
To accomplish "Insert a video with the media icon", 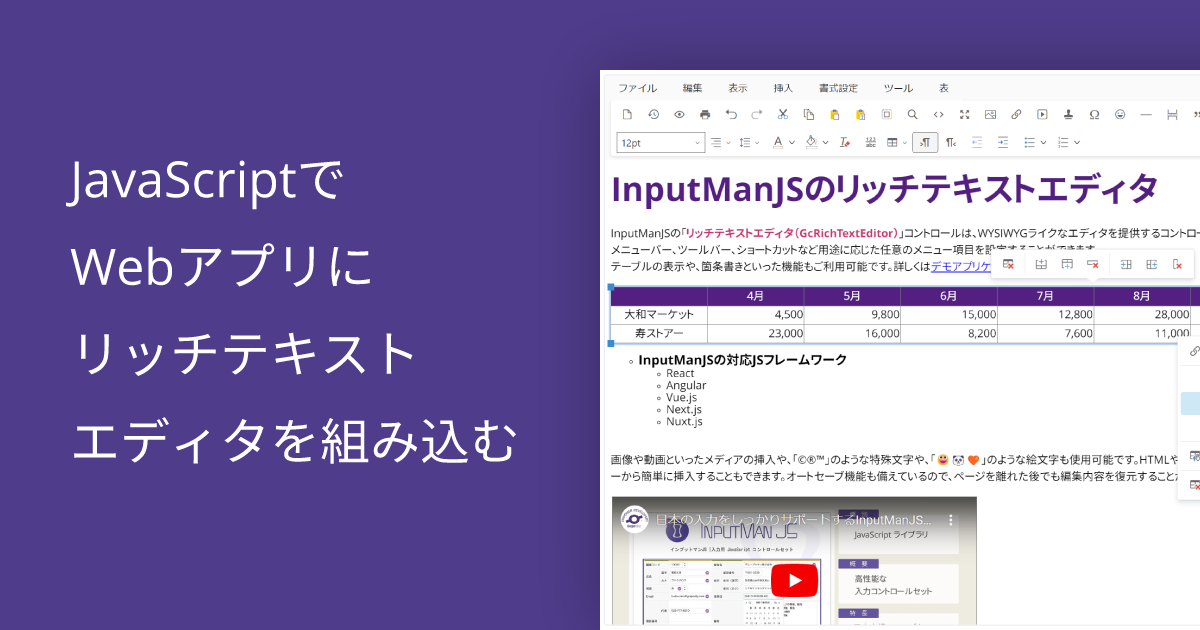I will [x=1043, y=114].
